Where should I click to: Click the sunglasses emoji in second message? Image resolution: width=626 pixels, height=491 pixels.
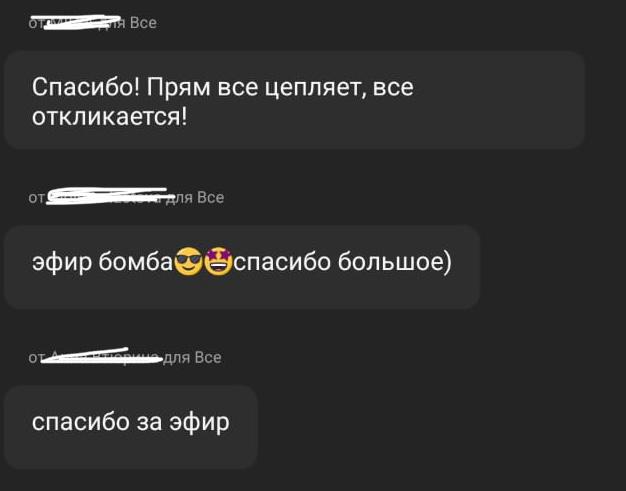pyautogui.click(x=188, y=261)
